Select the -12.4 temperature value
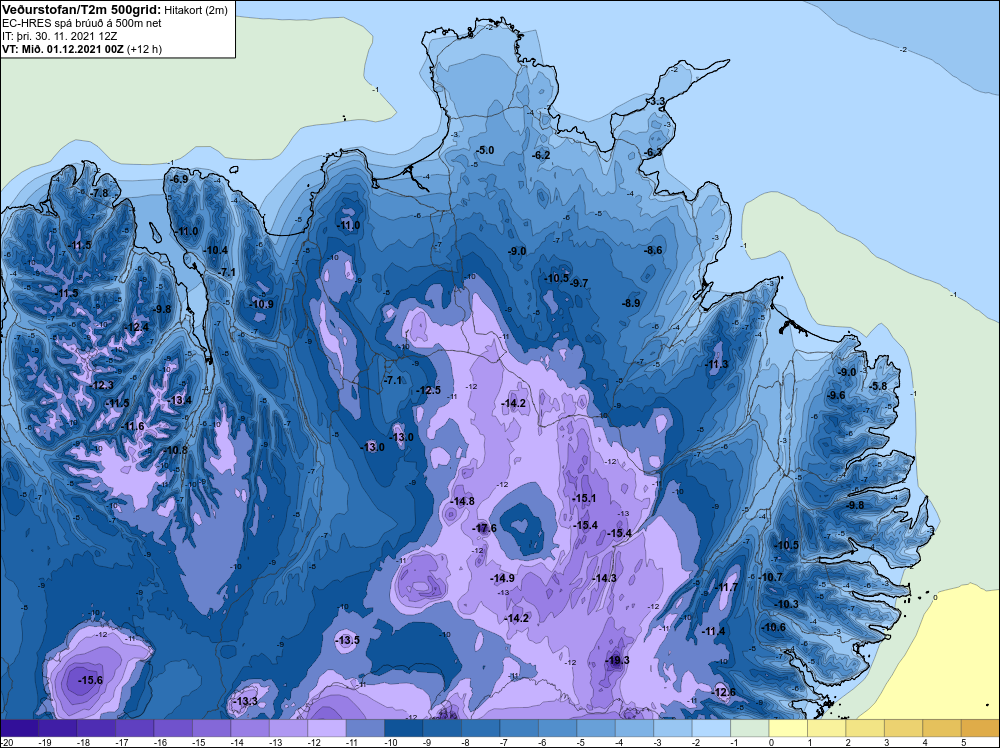Screen dimensions: 1000x748 (136, 327)
